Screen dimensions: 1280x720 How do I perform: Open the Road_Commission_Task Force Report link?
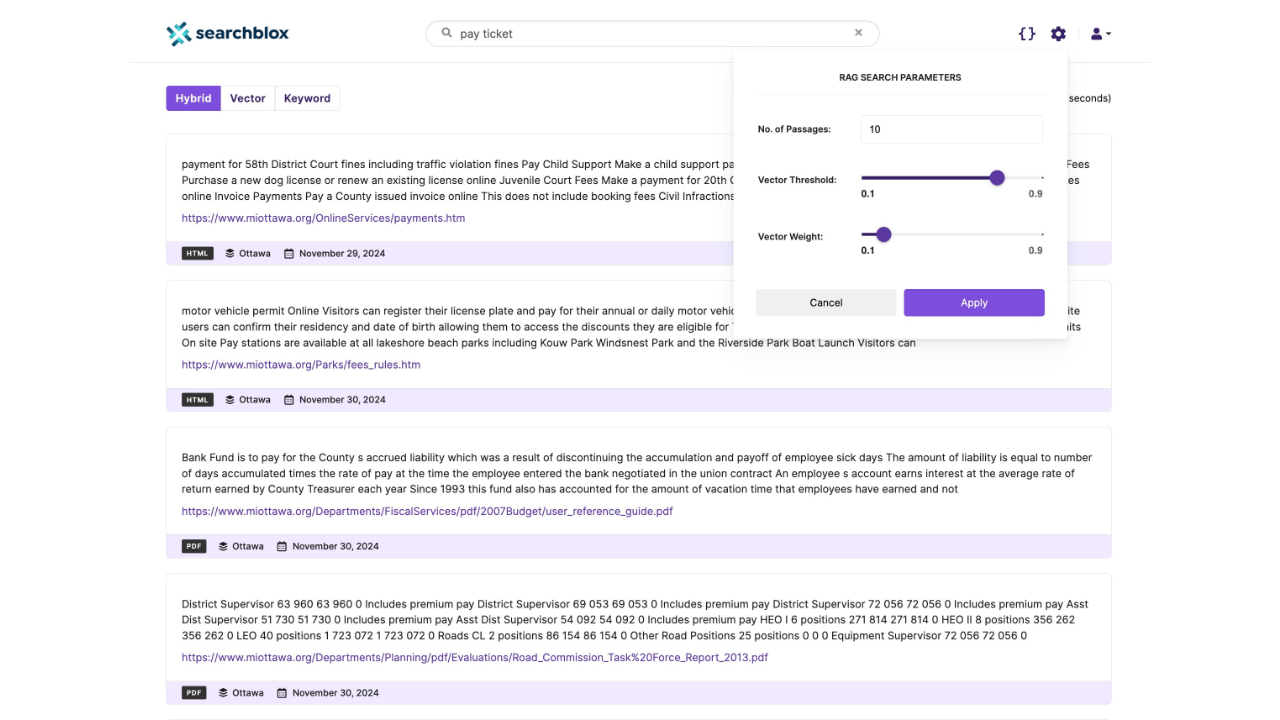pos(475,658)
